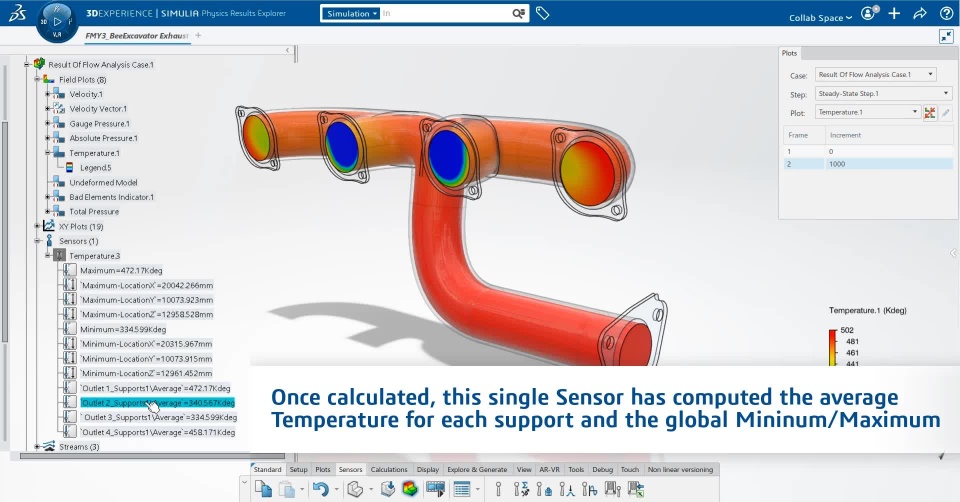Select Outlet 4_Supports1 Average=458.171Kdeg
The width and height of the screenshot is (960, 502).
pyautogui.click(x=157, y=432)
